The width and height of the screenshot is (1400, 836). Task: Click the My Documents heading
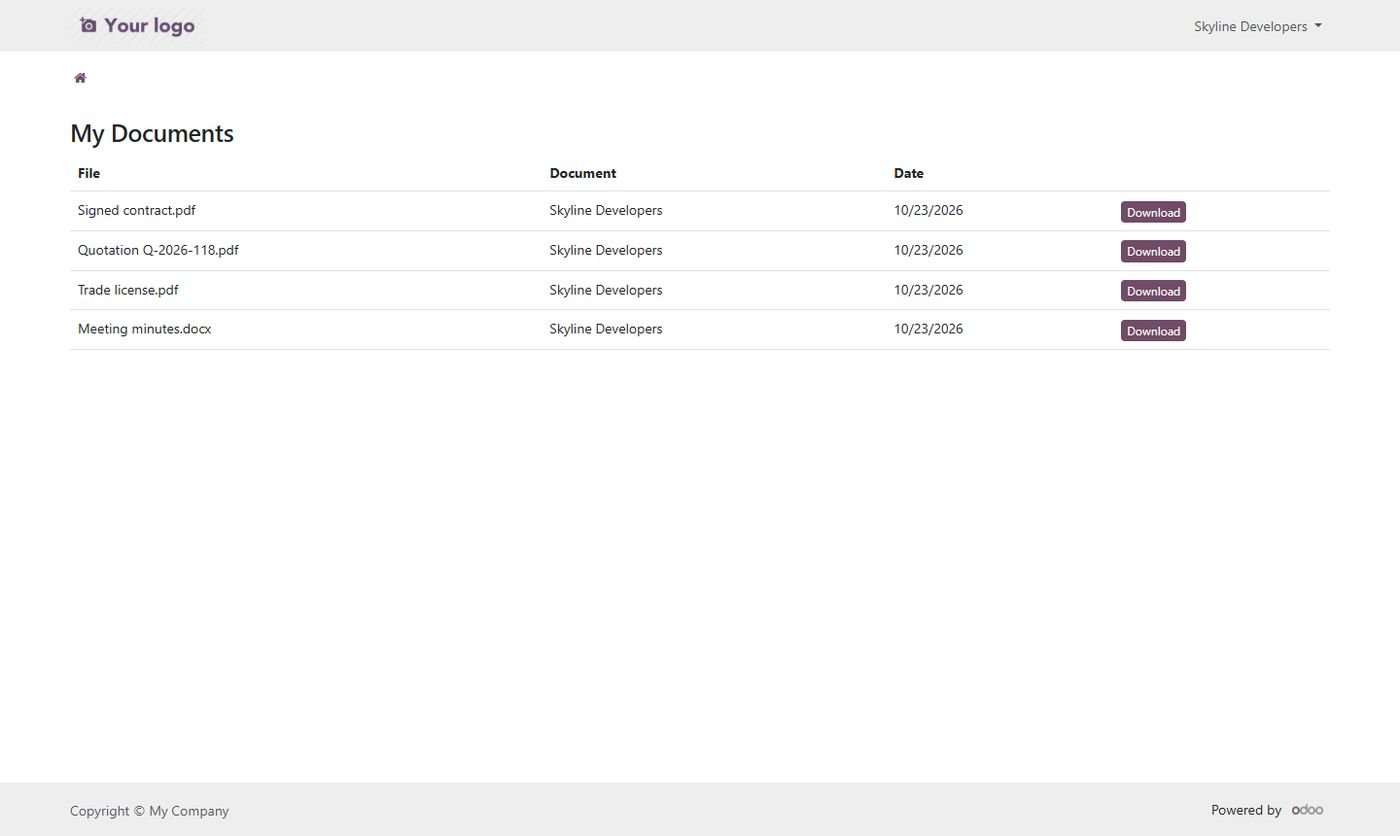pos(152,133)
